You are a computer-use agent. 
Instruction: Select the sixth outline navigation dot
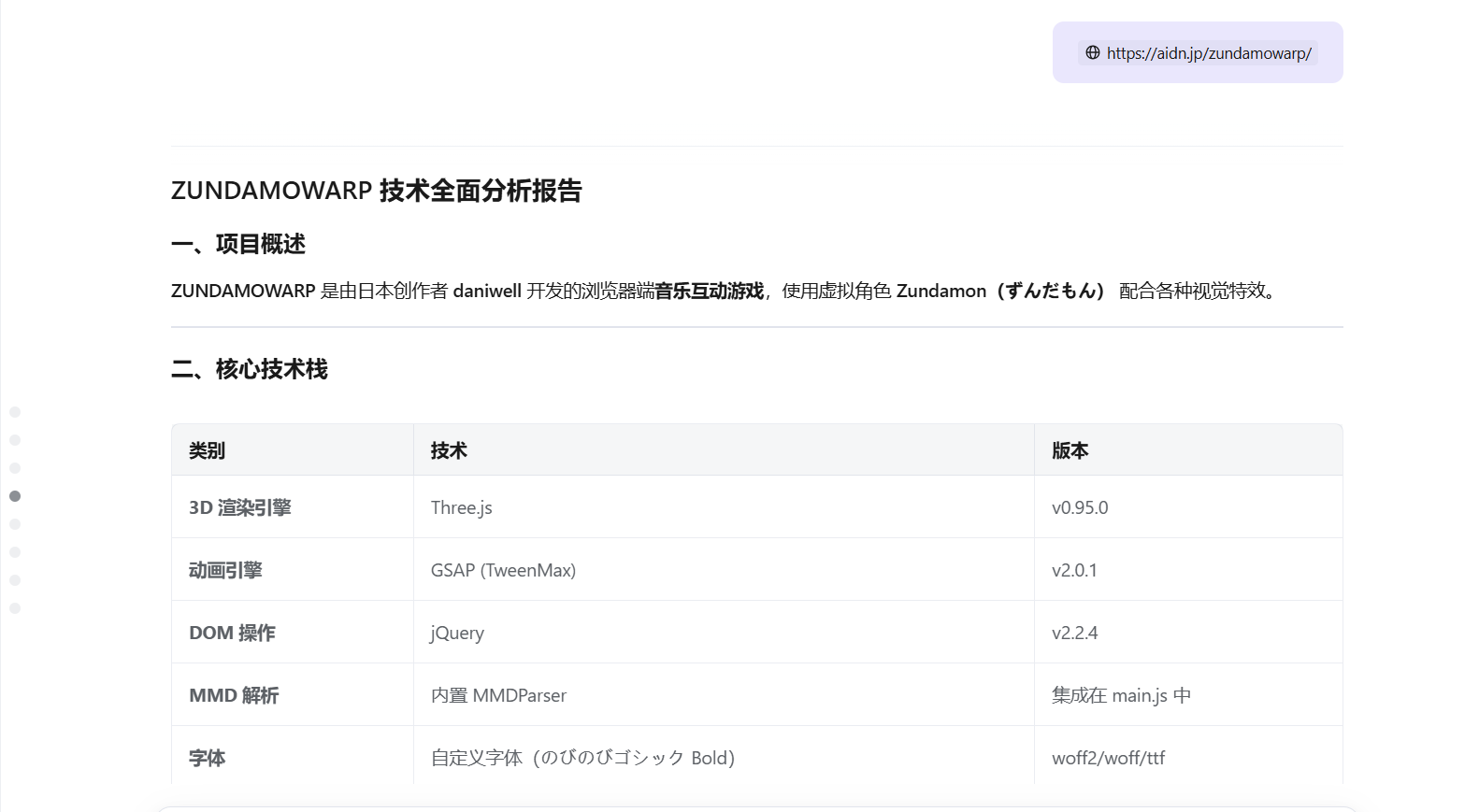[x=15, y=552]
